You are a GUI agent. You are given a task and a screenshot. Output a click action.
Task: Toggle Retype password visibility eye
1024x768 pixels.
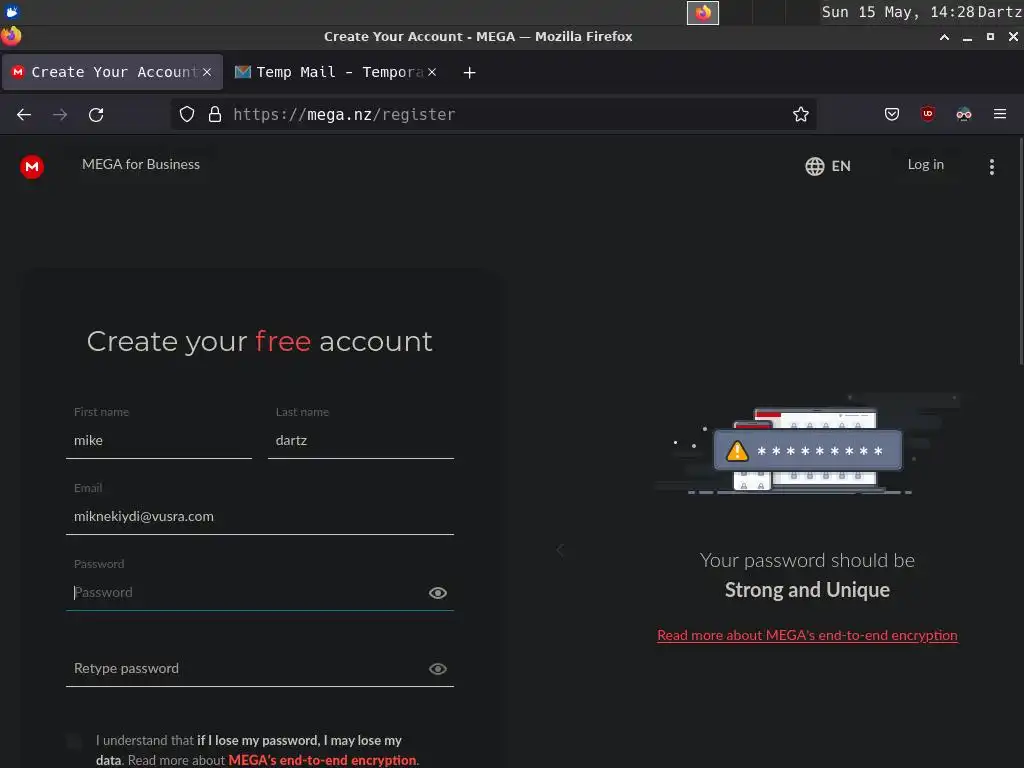coord(438,669)
